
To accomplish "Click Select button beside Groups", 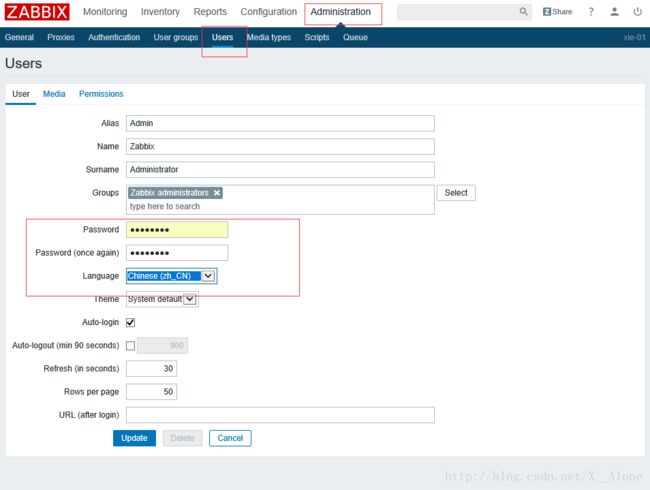I will click(456, 193).
